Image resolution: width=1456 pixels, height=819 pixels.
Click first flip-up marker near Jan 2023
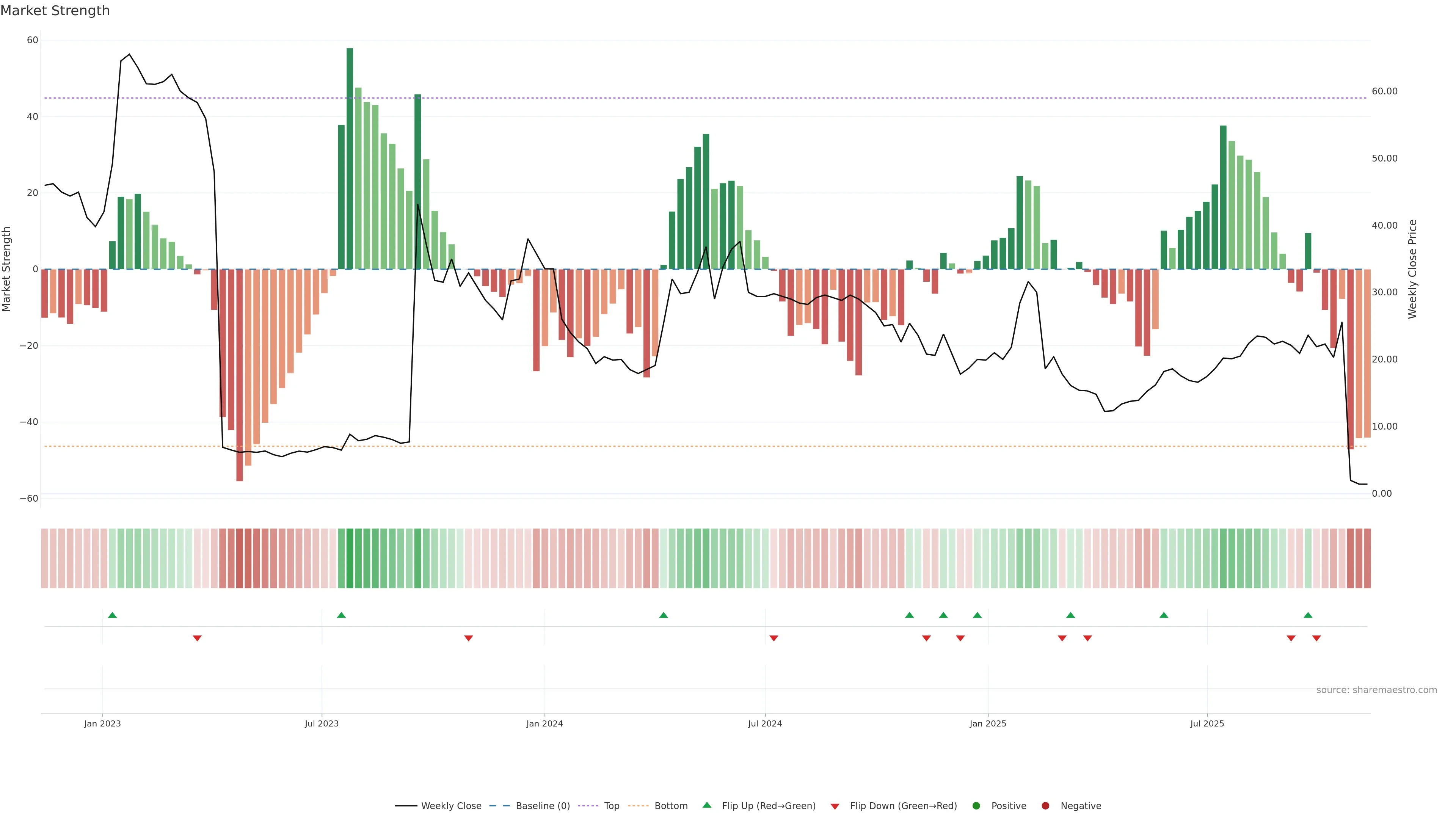[x=113, y=615]
